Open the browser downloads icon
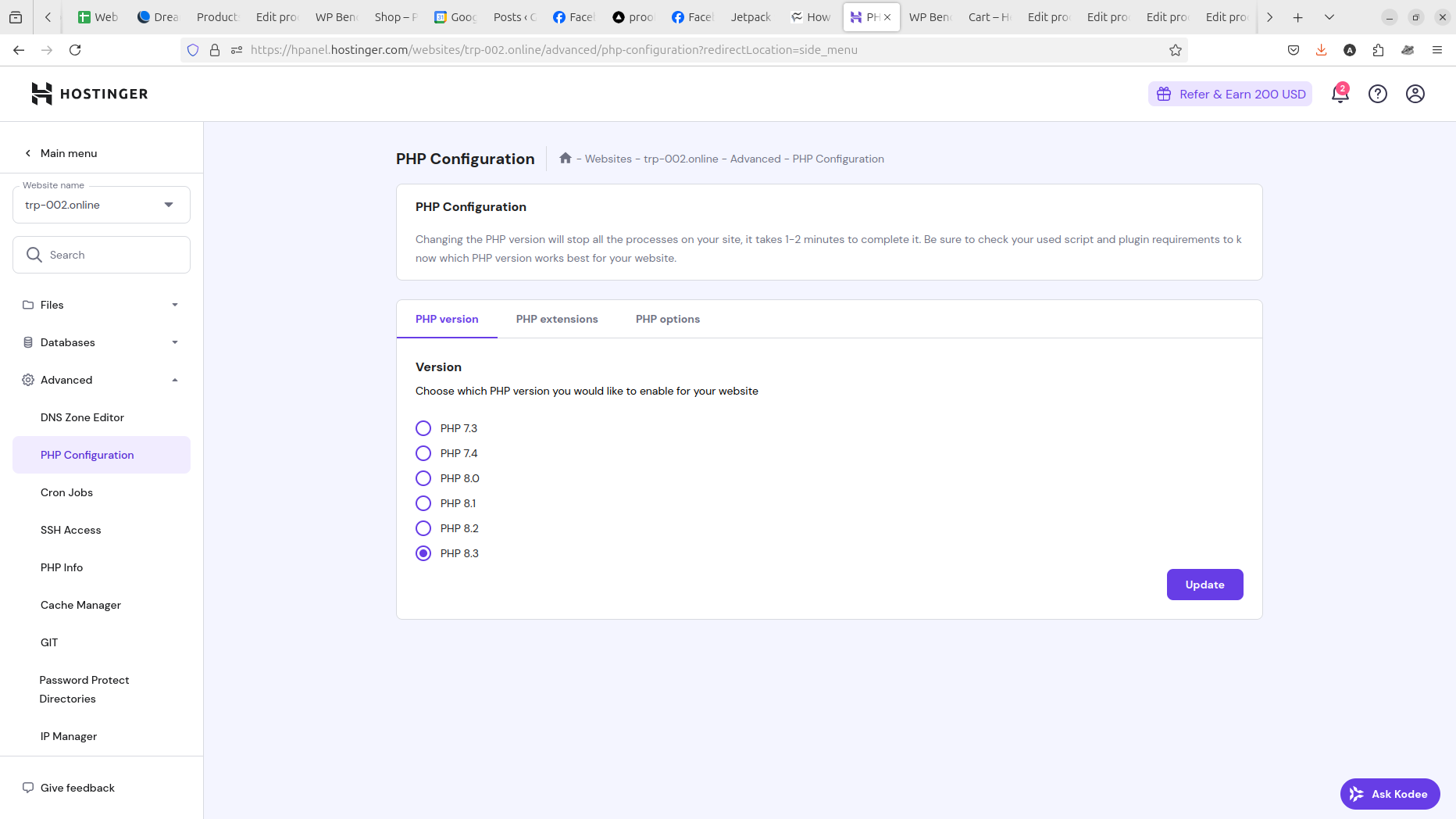The height and width of the screenshot is (819, 1456). pos(1321,49)
